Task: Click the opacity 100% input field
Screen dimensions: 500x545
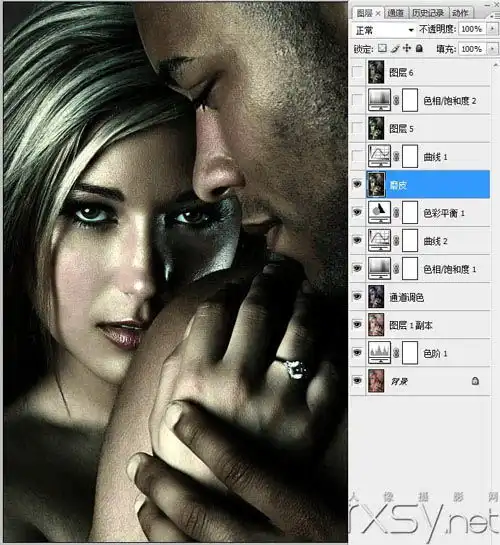Action: (x=472, y=29)
